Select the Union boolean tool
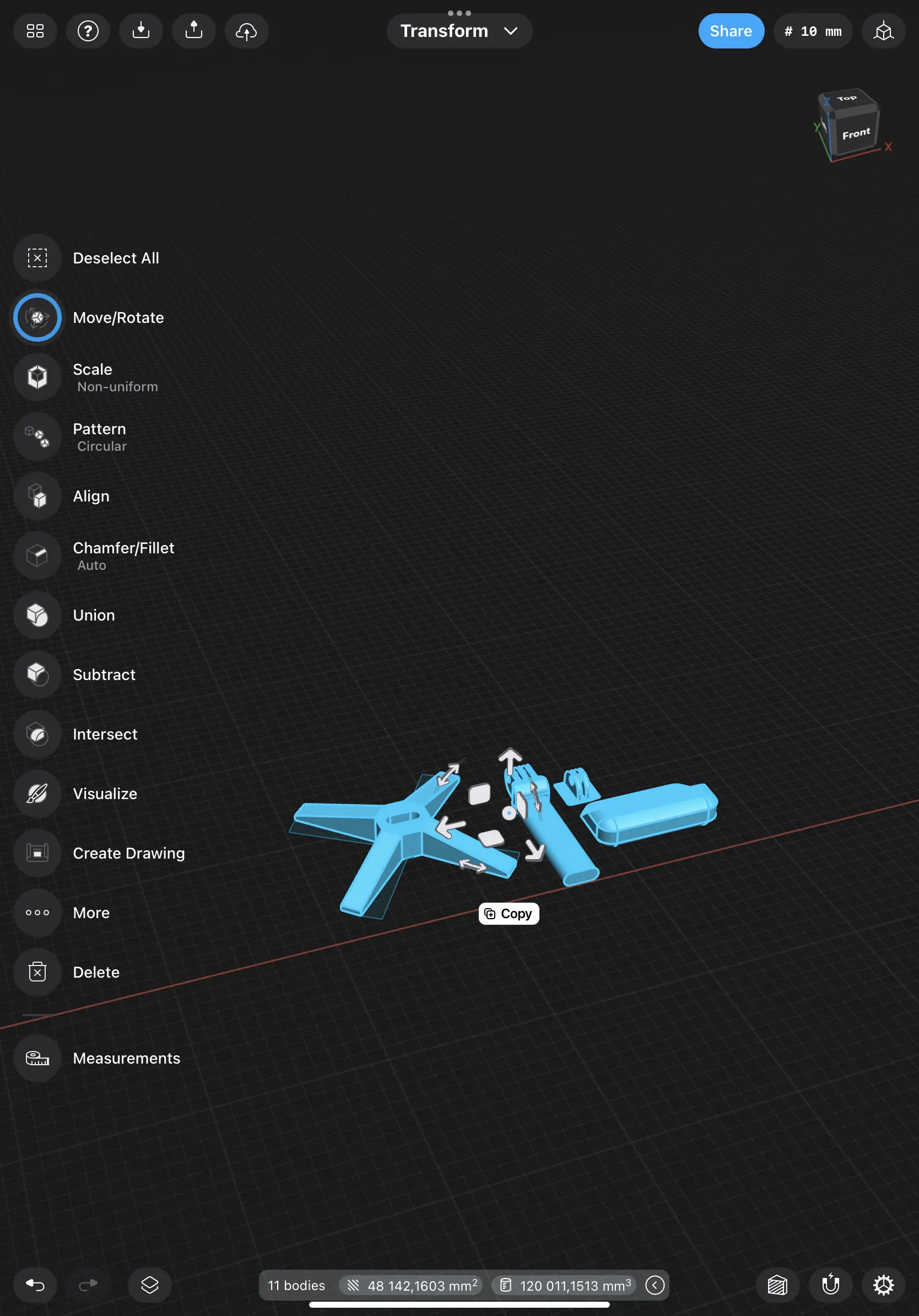This screenshot has width=919, height=1316. coord(37,616)
